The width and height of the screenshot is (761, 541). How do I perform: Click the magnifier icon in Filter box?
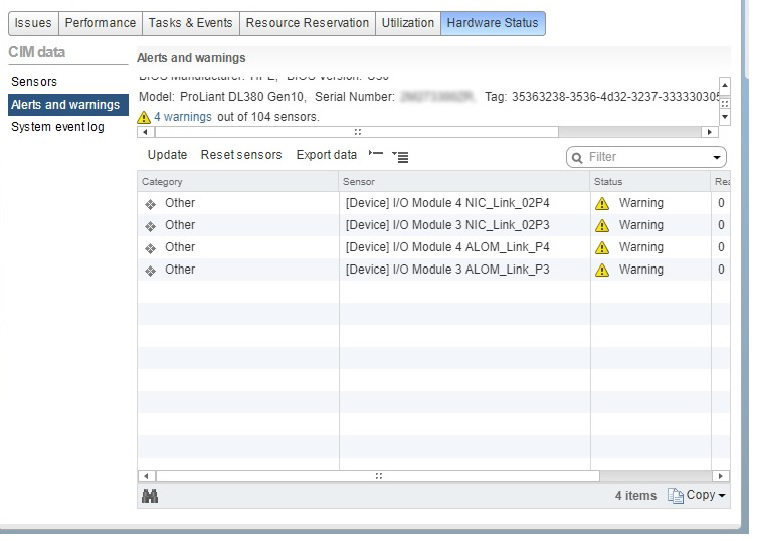coord(578,157)
